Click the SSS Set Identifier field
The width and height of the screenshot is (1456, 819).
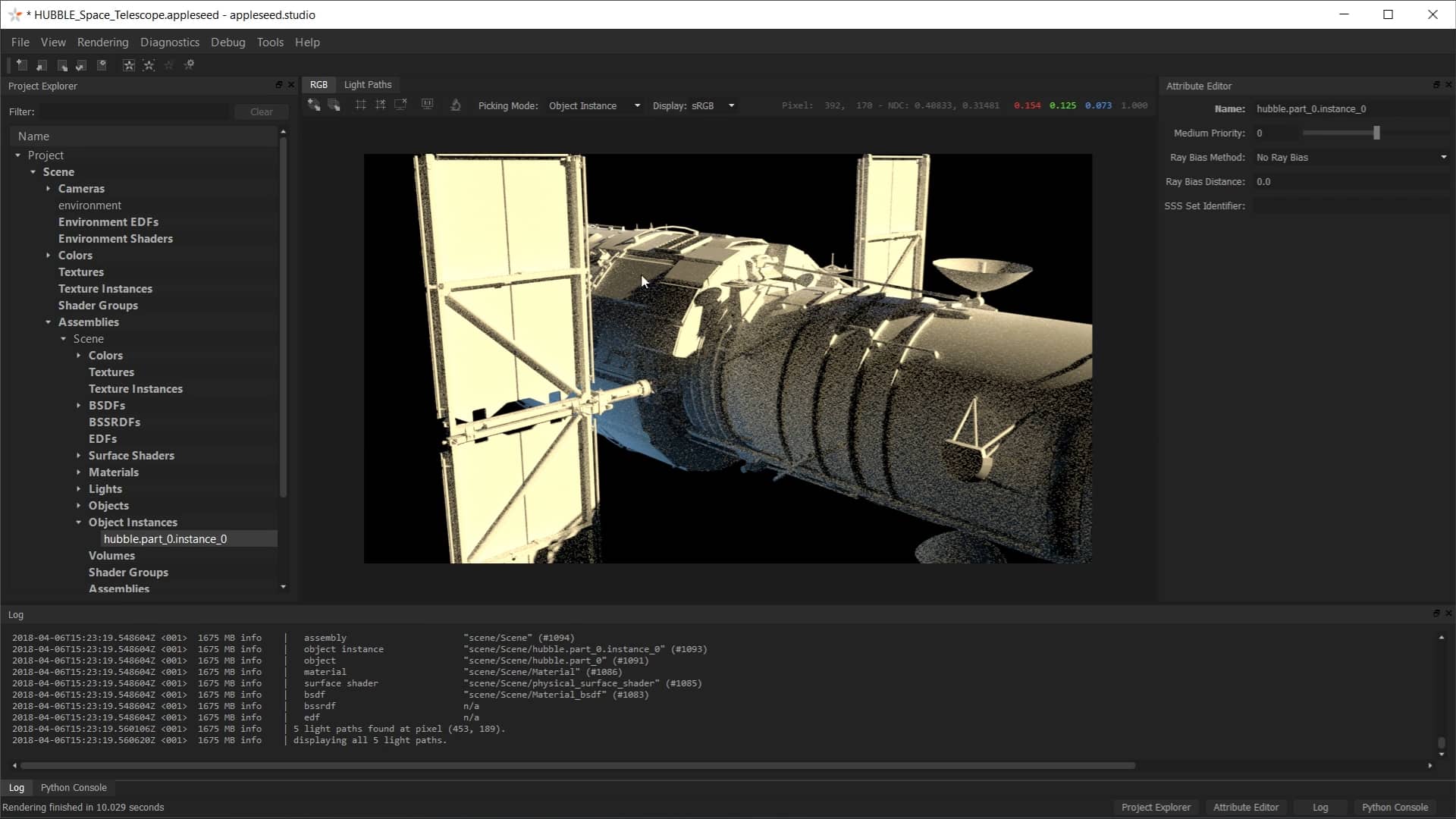tap(1351, 206)
